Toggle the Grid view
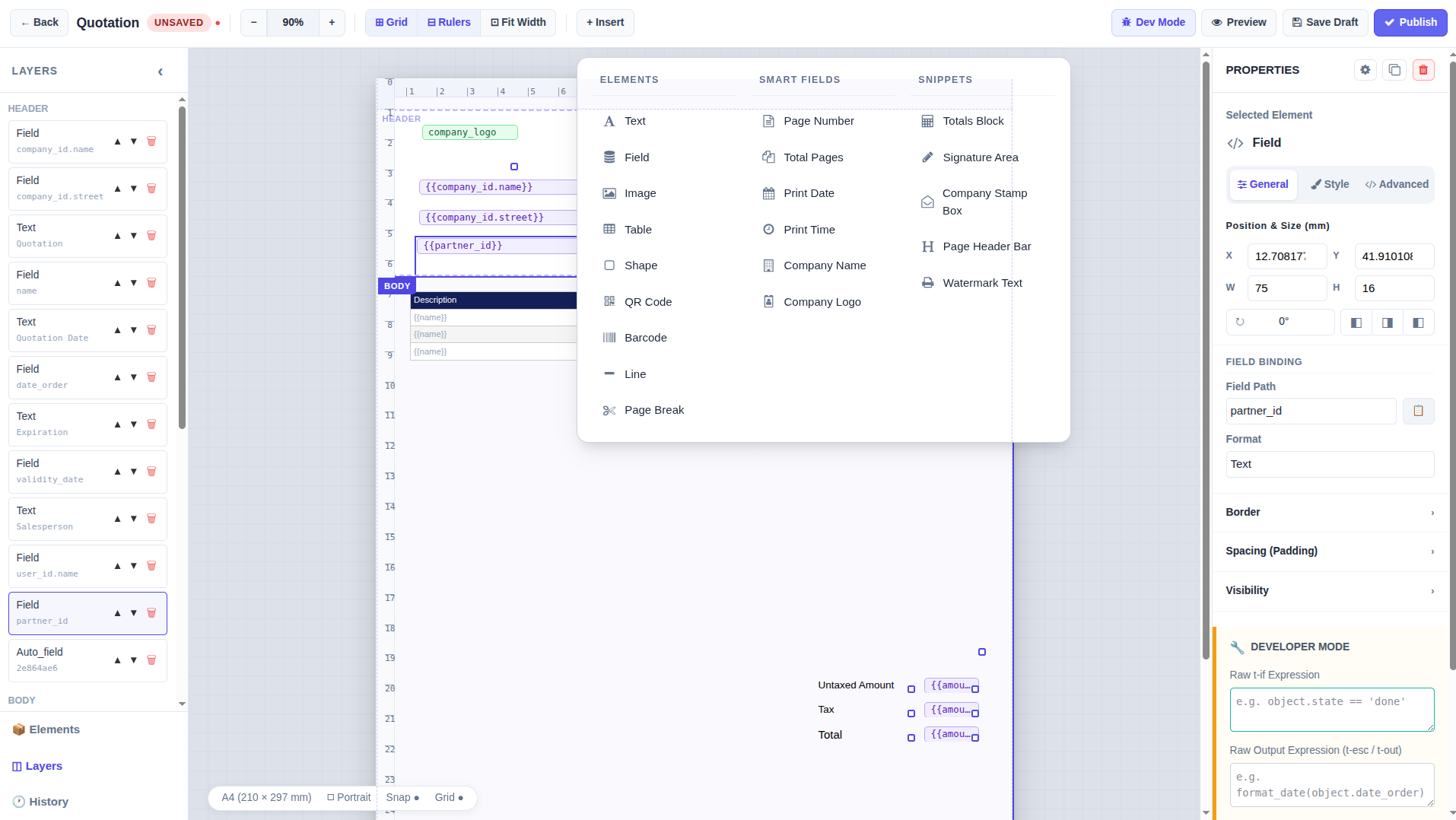This screenshot has width=1456, height=820. tap(392, 23)
